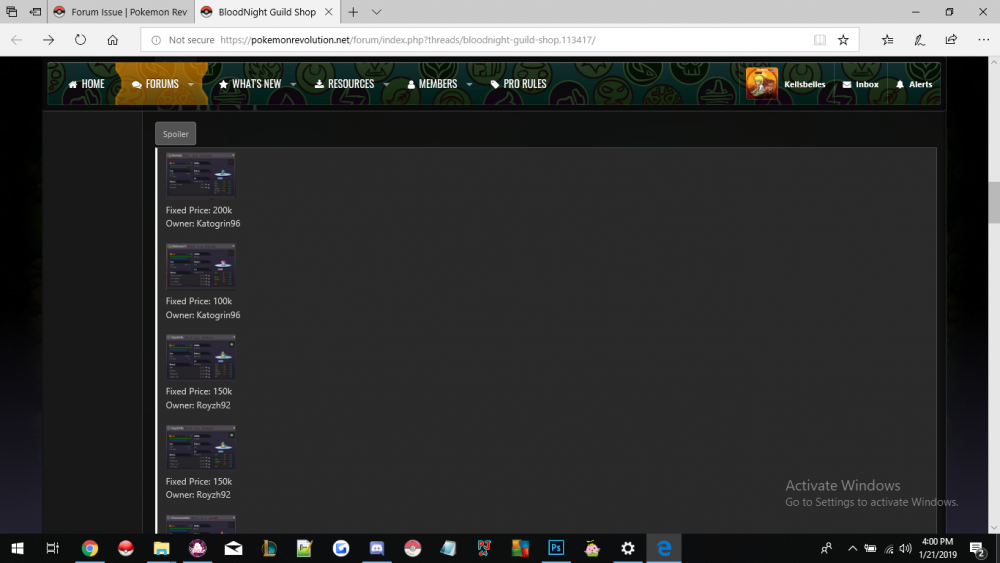Open Discord from taskbar

click(x=377, y=548)
